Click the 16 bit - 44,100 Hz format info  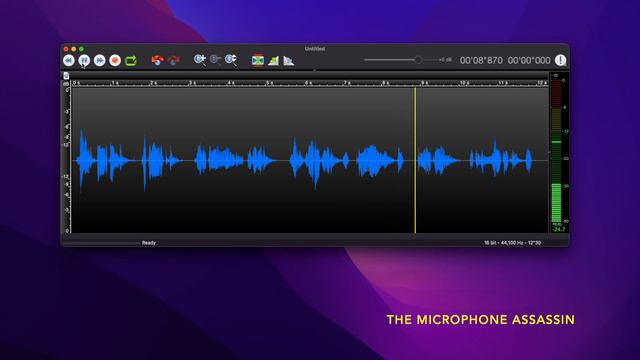point(512,243)
